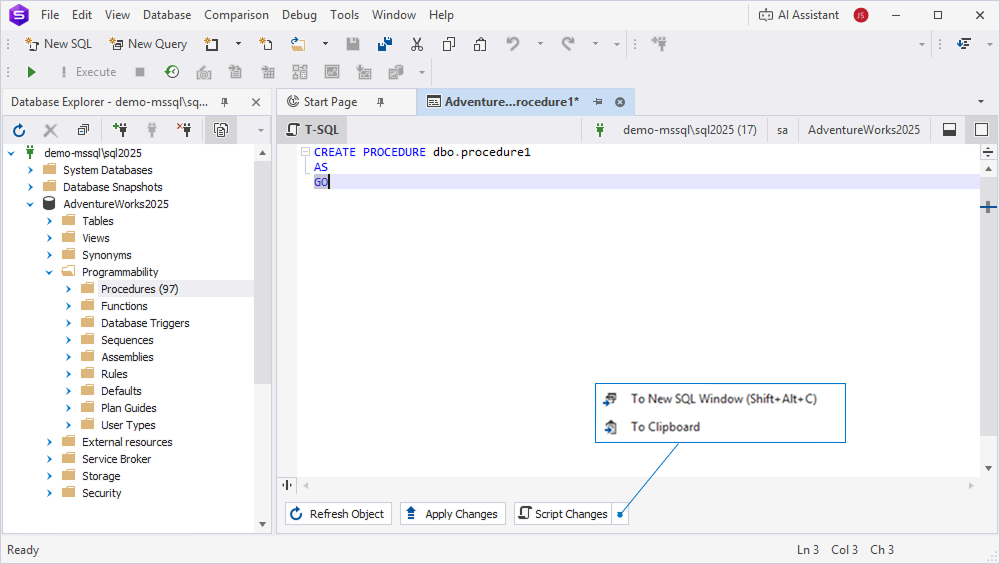This screenshot has height=564, width=1000.
Task: Click the open file folder icon
Action: point(297,44)
